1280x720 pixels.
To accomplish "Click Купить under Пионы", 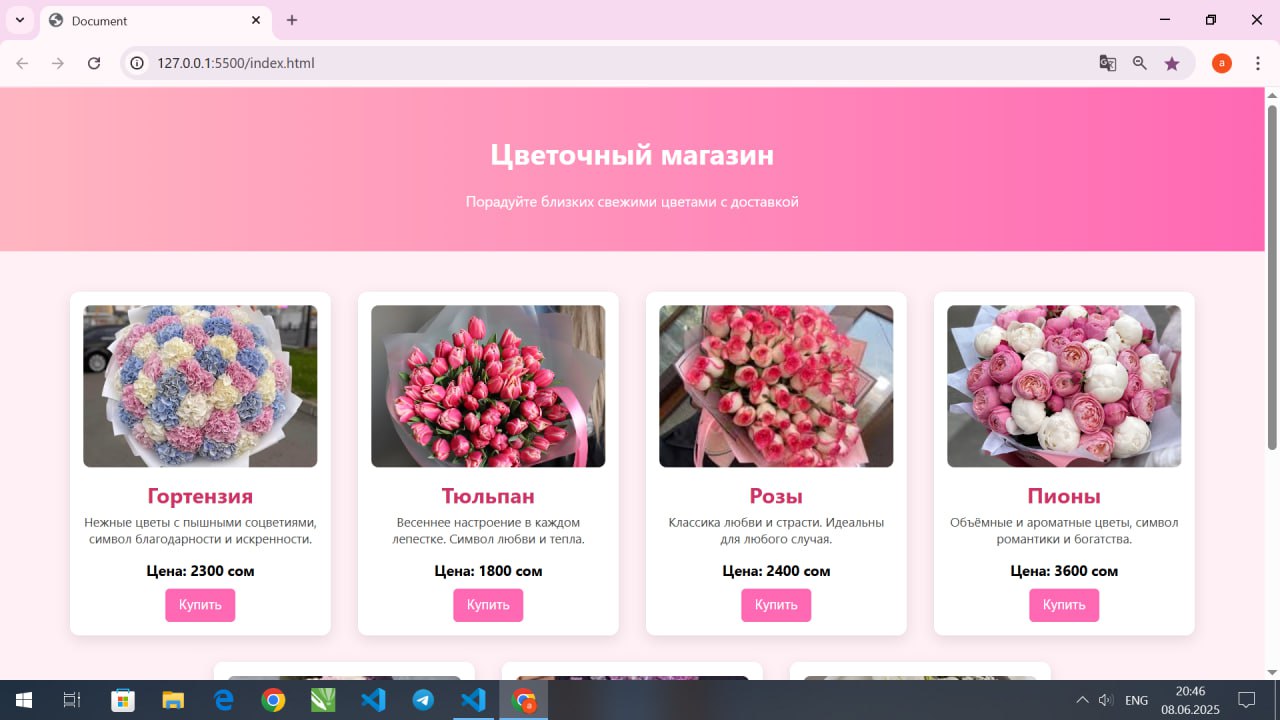I will (x=1064, y=605).
